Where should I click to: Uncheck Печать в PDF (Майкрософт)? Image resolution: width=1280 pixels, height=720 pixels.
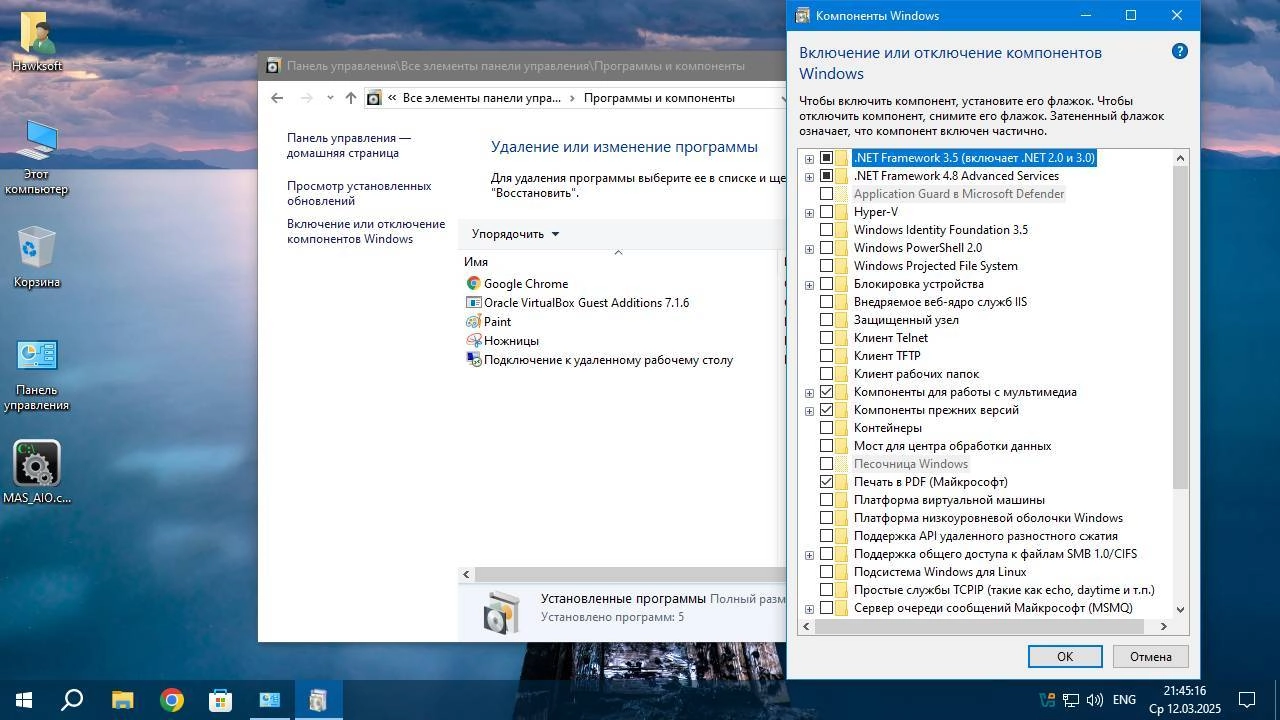(826, 482)
